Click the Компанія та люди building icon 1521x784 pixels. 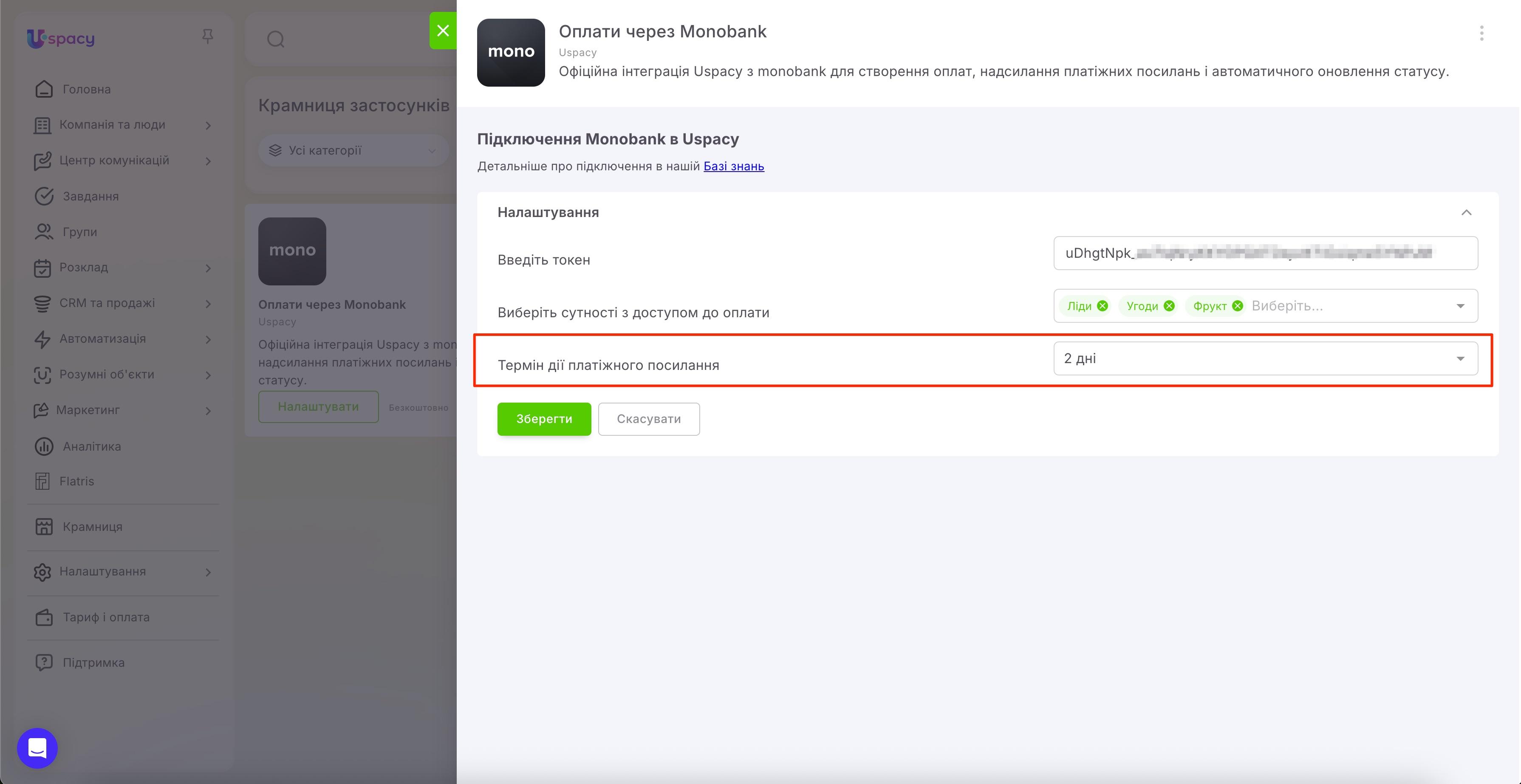coord(42,125)
